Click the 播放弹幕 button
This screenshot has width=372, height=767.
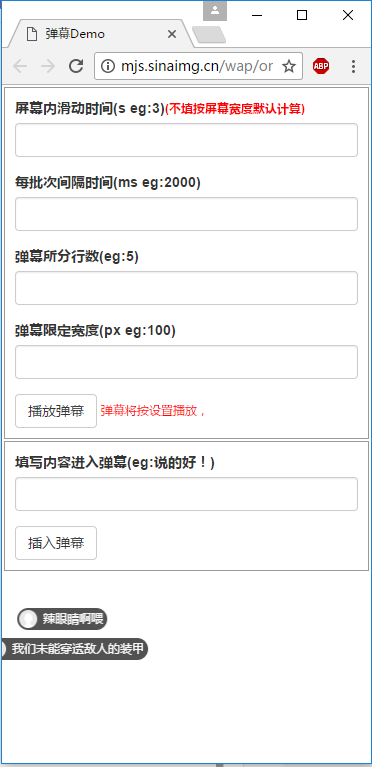click(x=56, y=411)
